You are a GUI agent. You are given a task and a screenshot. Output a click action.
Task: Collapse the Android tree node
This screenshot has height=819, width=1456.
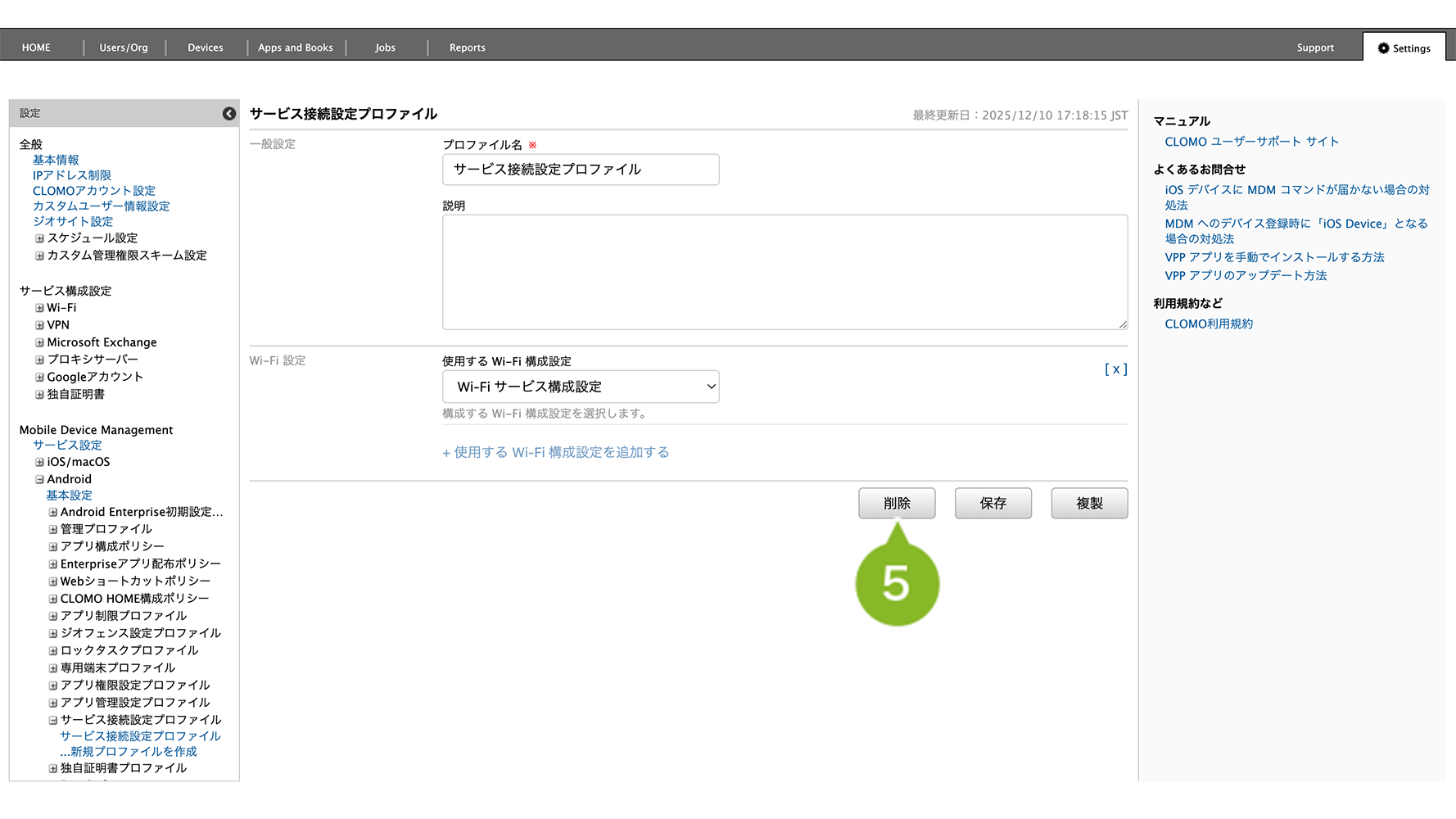(x=39, y=479)
